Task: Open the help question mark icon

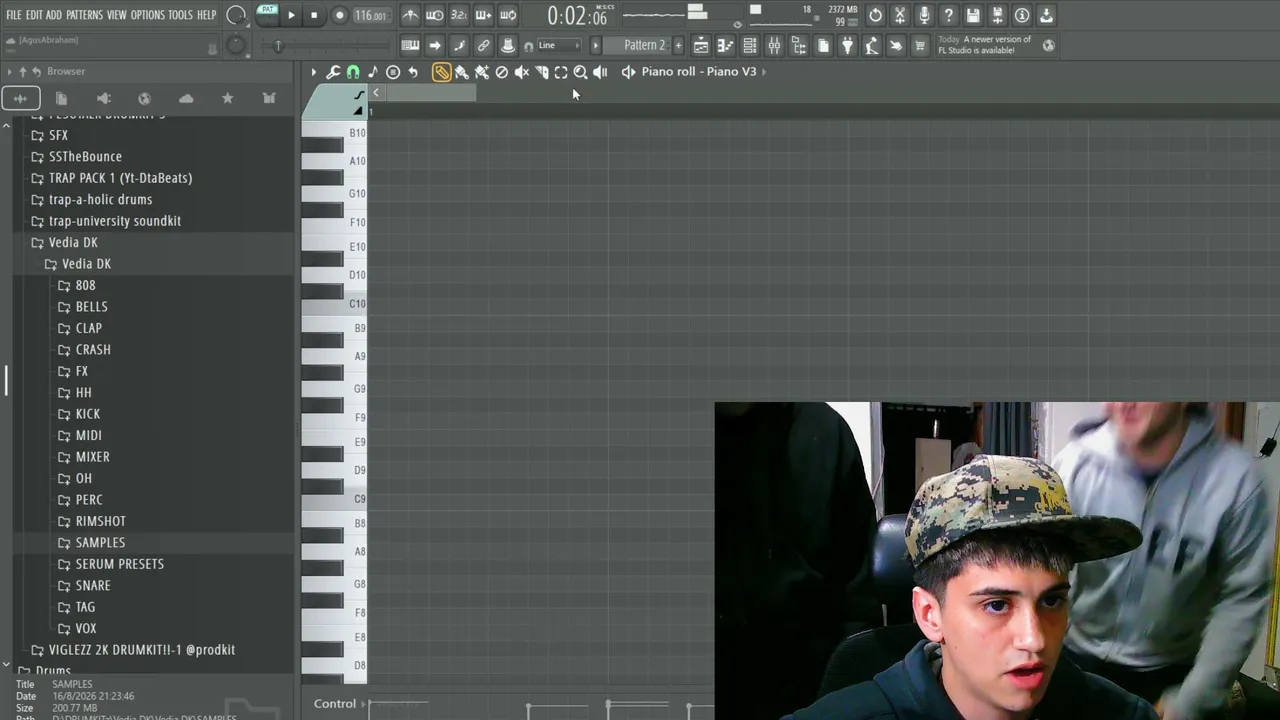Action: (948, 15)
